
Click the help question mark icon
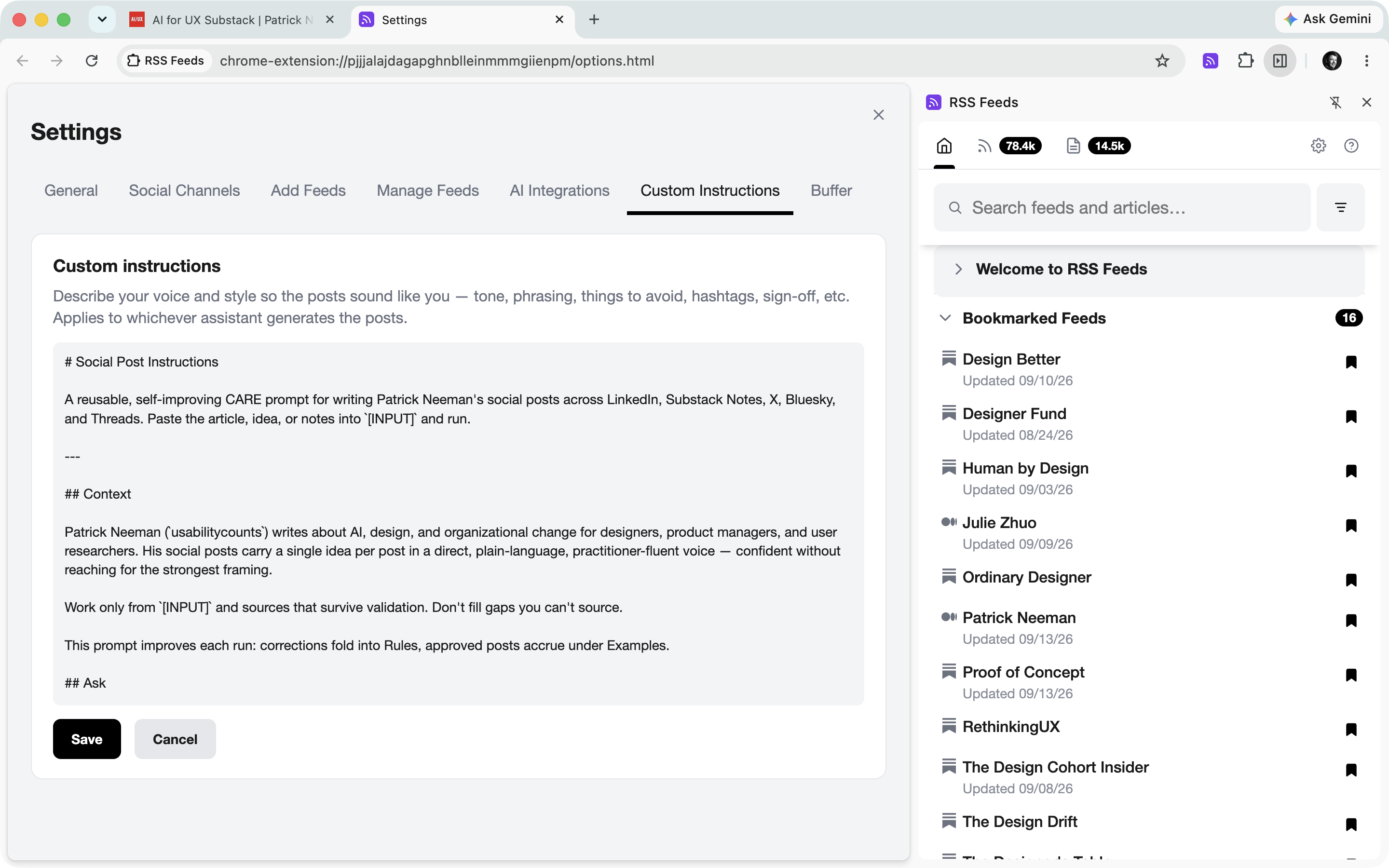click(1351, 146)
